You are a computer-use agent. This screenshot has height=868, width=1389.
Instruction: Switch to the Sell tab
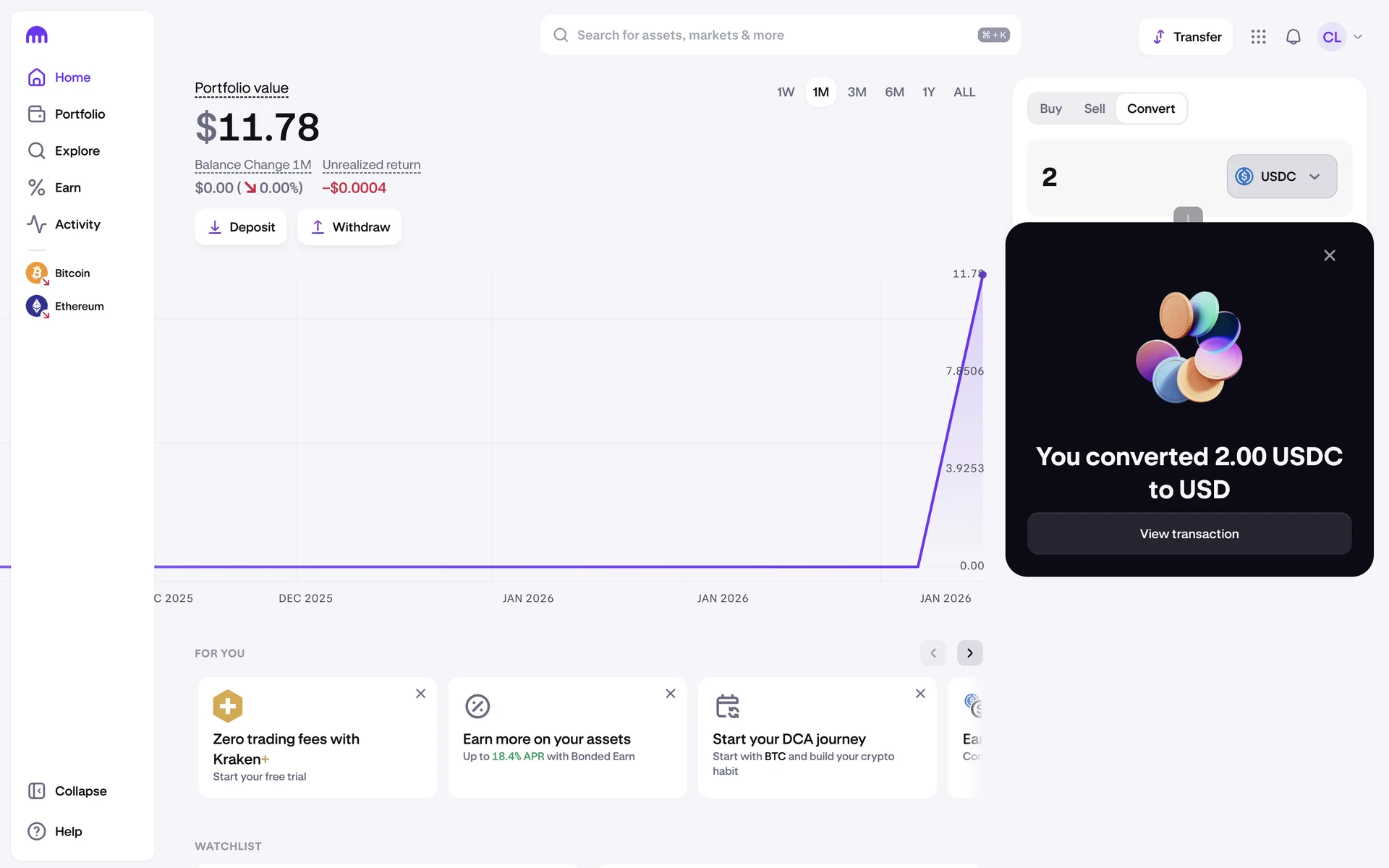[1094, 109]
